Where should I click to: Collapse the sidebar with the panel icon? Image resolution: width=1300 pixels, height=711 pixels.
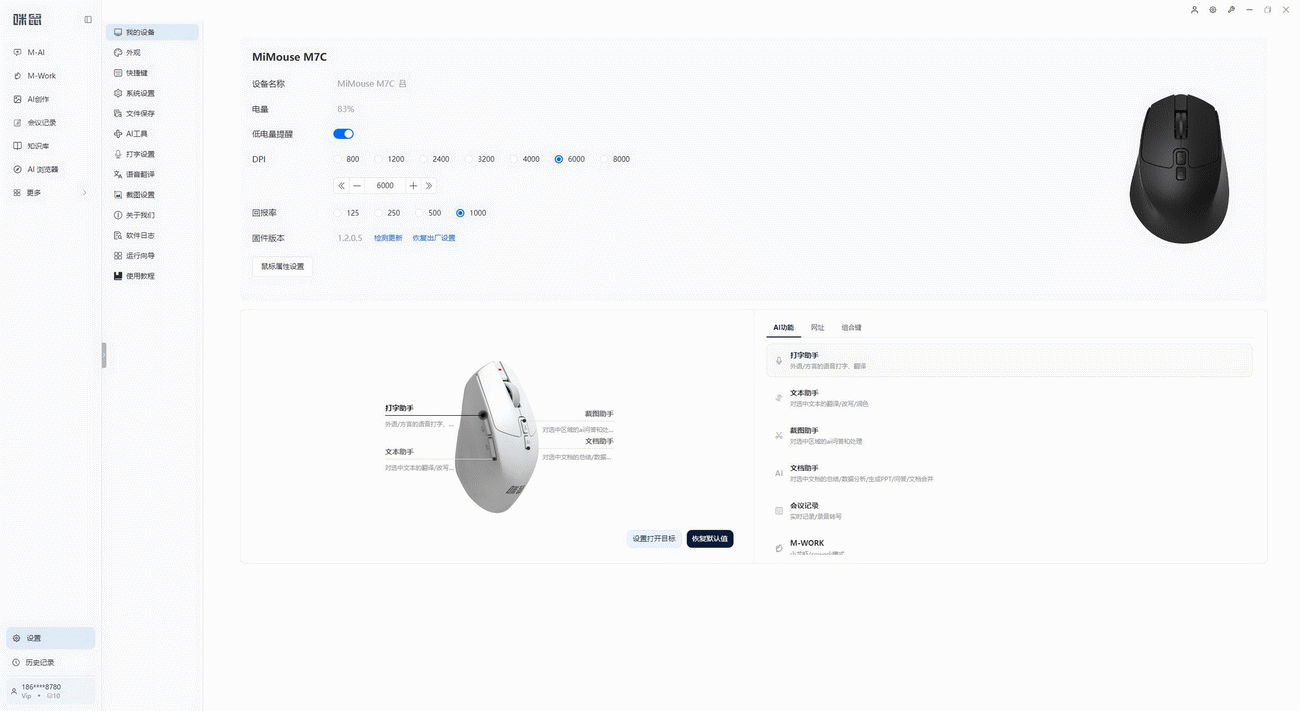pyautogui.click(x=88, y=20)
